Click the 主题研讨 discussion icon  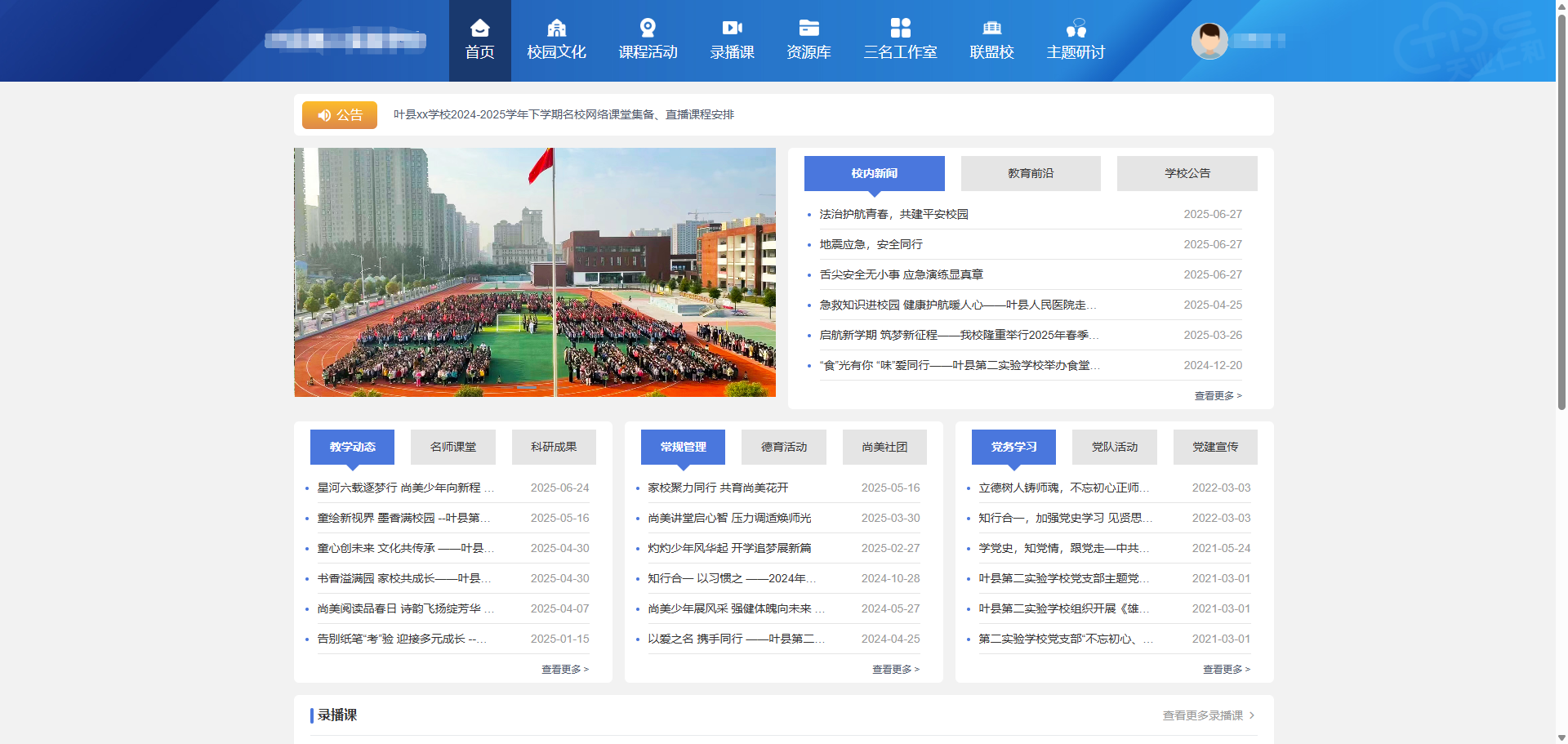click(x=1076, y=29)
